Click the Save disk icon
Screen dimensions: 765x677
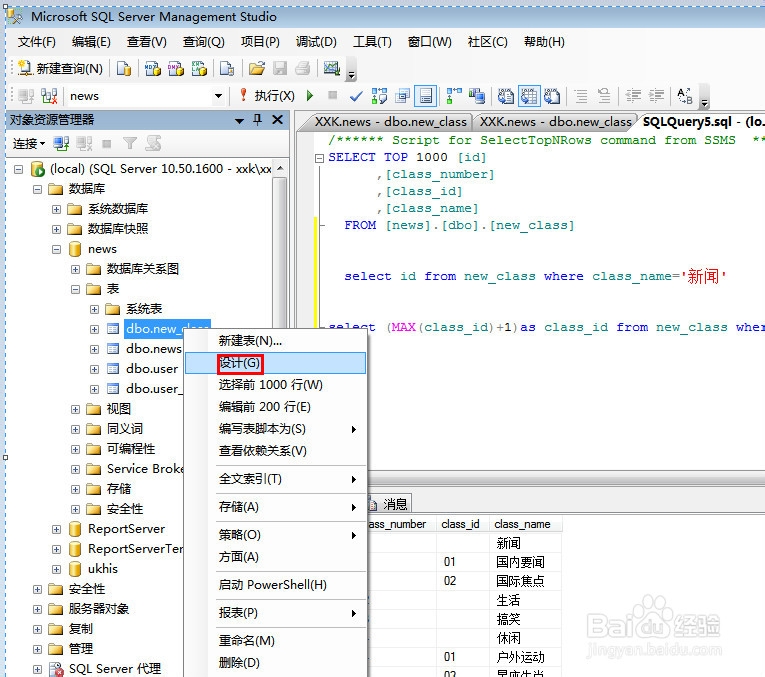pos(280,69)
